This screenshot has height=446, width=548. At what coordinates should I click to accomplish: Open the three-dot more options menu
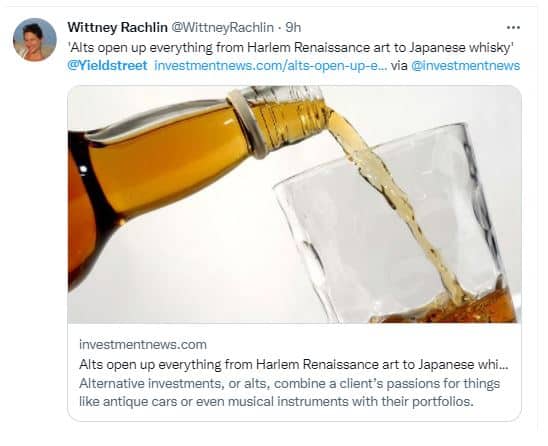(x=513, y=27)
